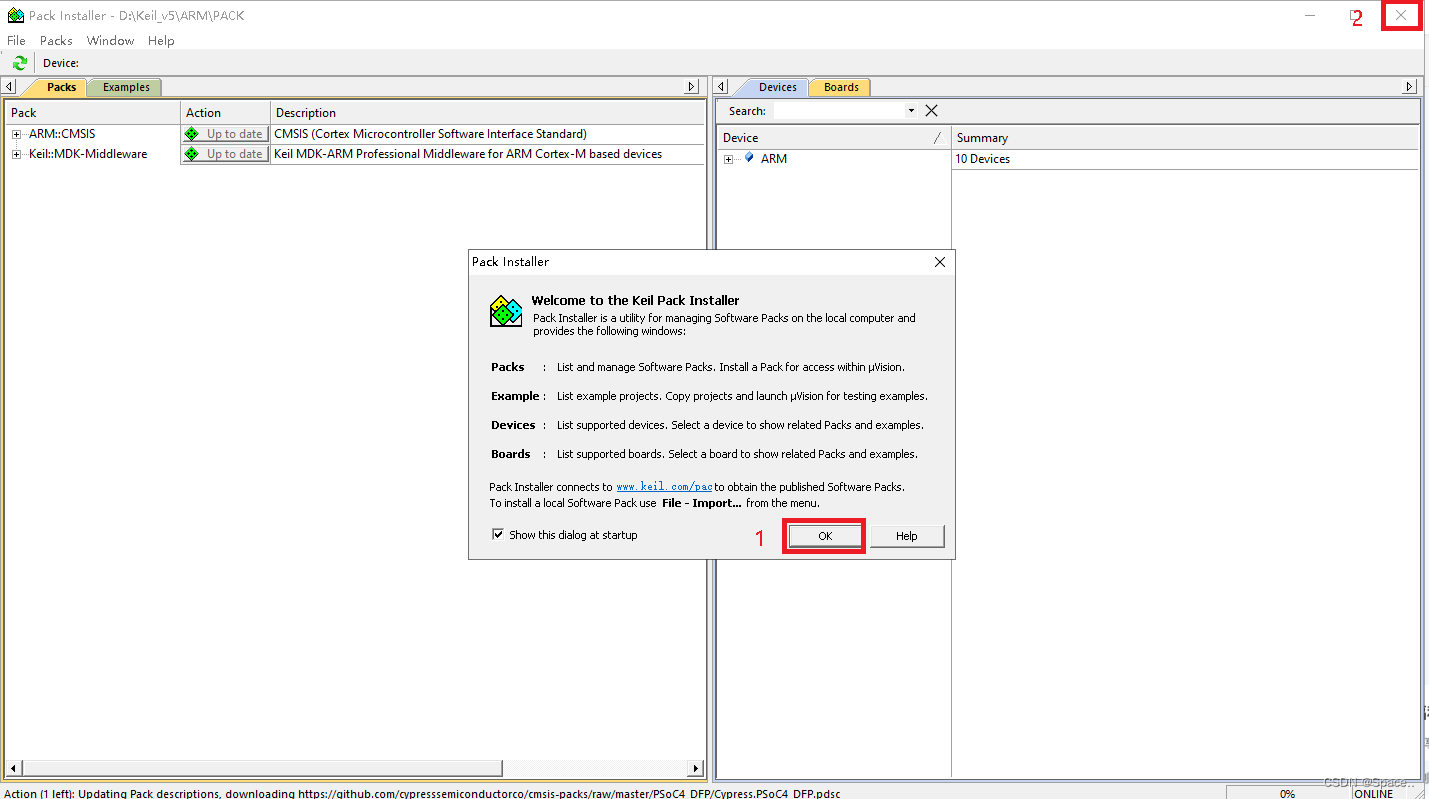Click scroll-right arrow of Packs horizontal scrollbar
This screenshot has width=1429, height=799.
pos(696,768)
